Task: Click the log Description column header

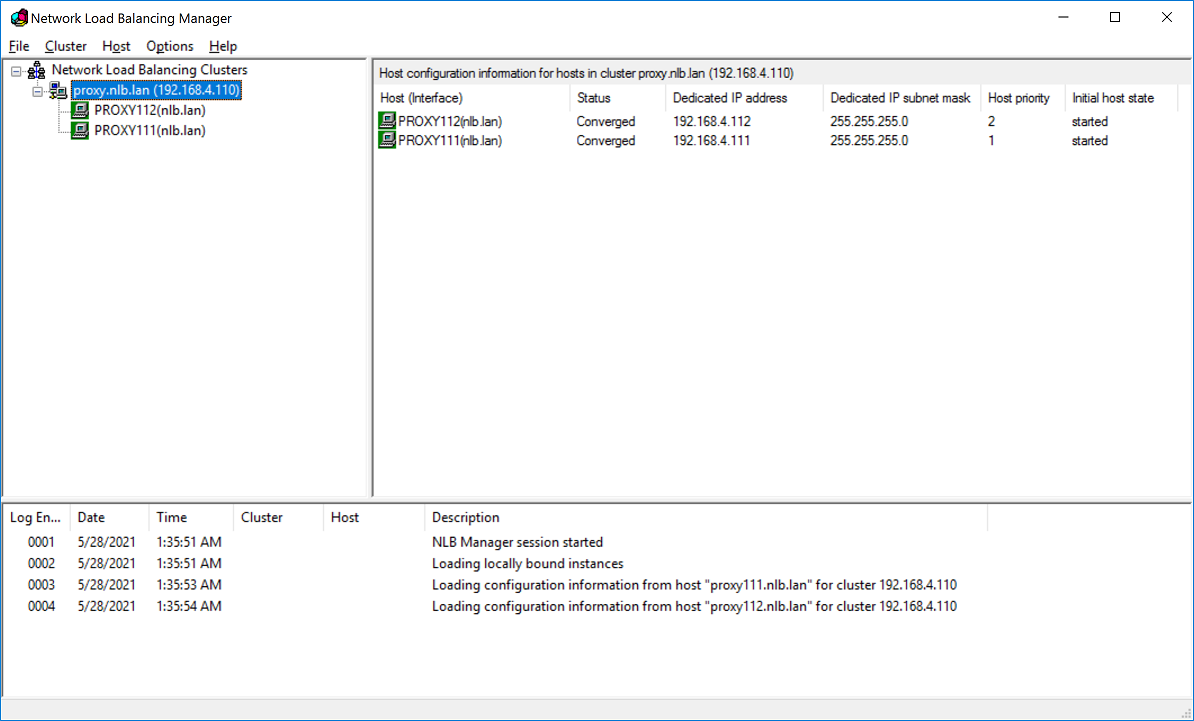Action: tap(706, 518)
